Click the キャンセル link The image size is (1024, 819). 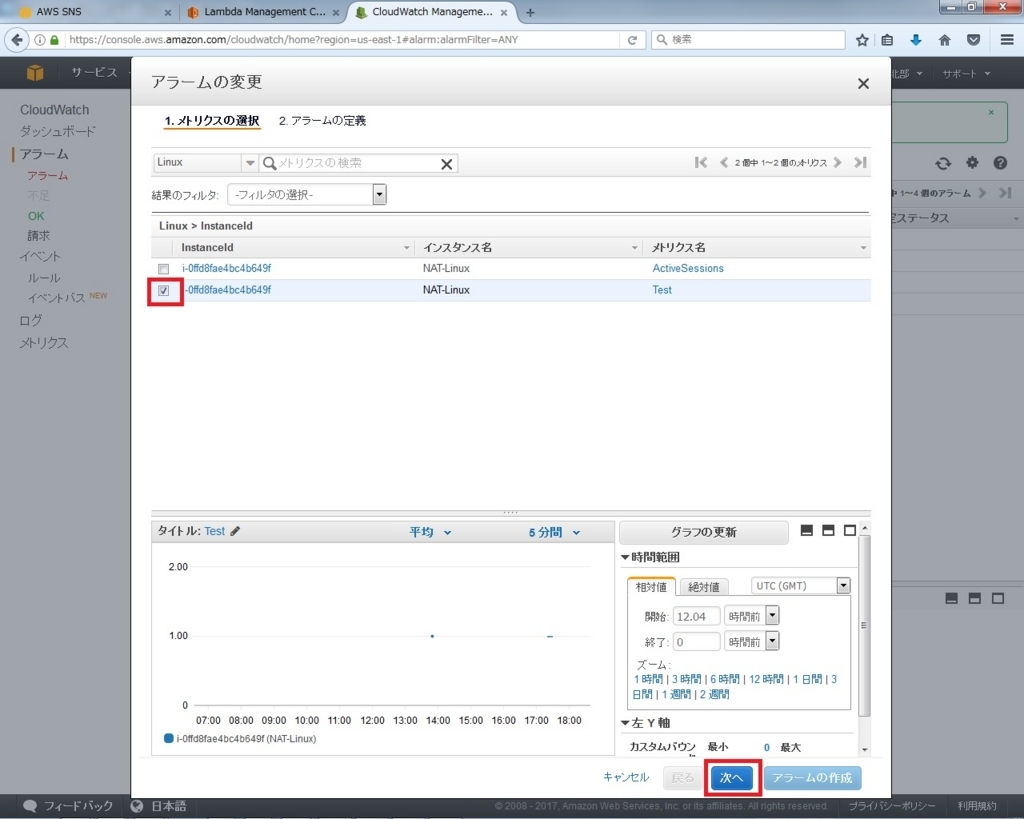pos(626,777)
